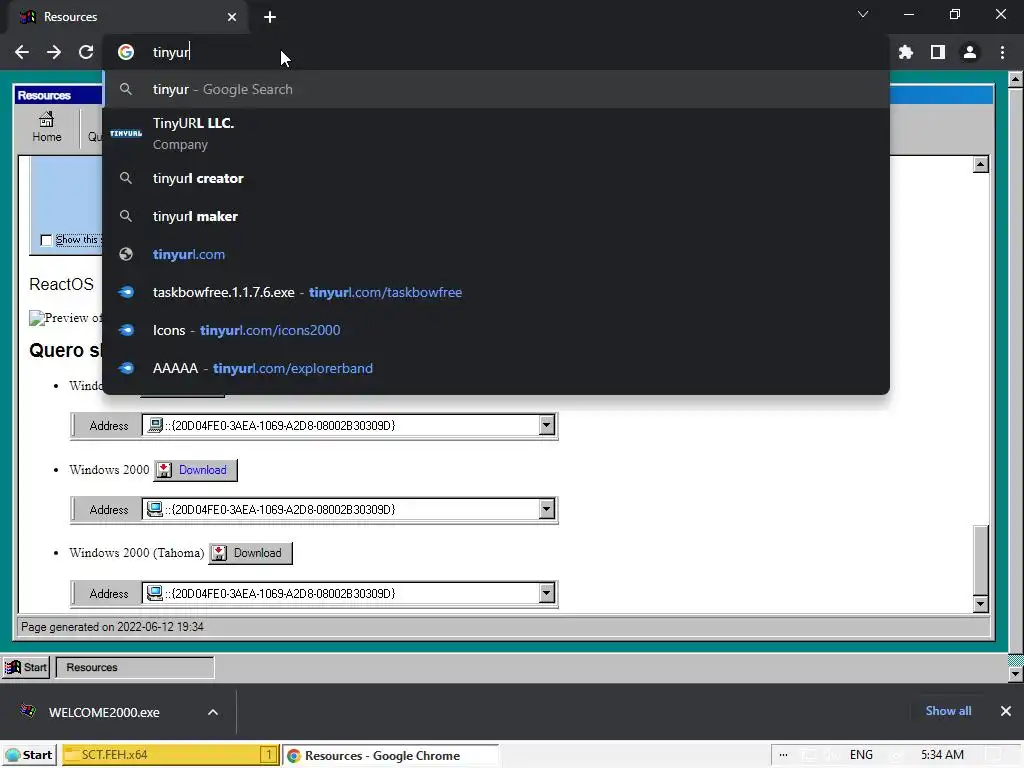Viewport: 1024px width, 768px height.
Task: Close the downloads bar
Action: click(1006, 711)
